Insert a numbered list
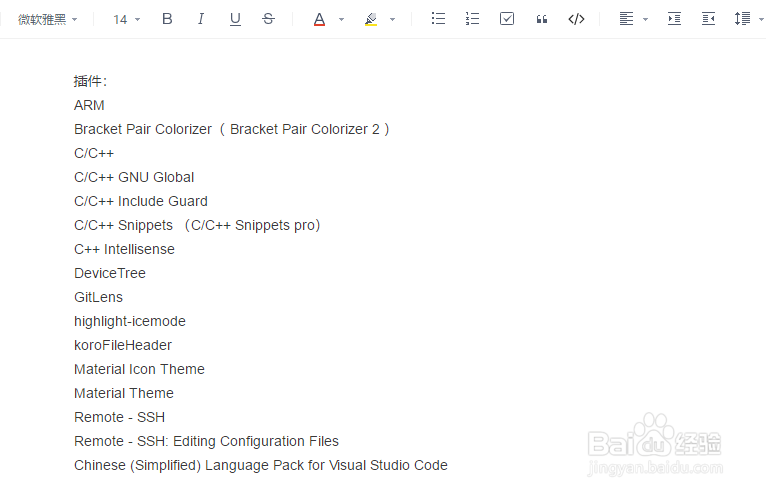Image resolution: width=766 pixels, height=495 pixels. (472, 19)
